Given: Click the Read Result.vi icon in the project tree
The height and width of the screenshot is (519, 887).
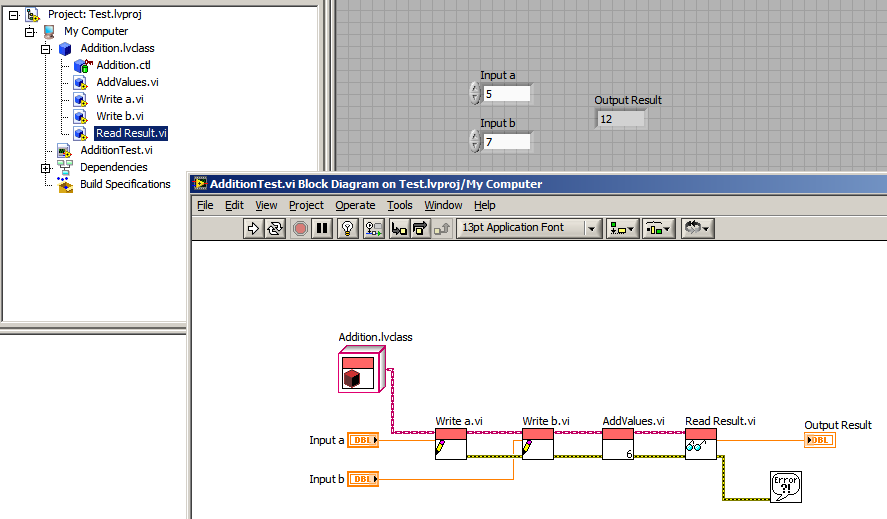Looking at the screenshot, I should pos(80,134).
